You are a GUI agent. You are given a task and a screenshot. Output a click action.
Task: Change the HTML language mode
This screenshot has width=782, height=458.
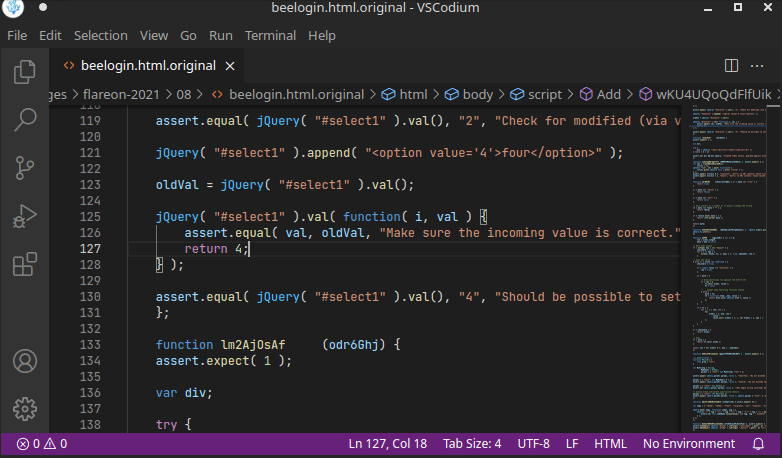pos(610,444)
